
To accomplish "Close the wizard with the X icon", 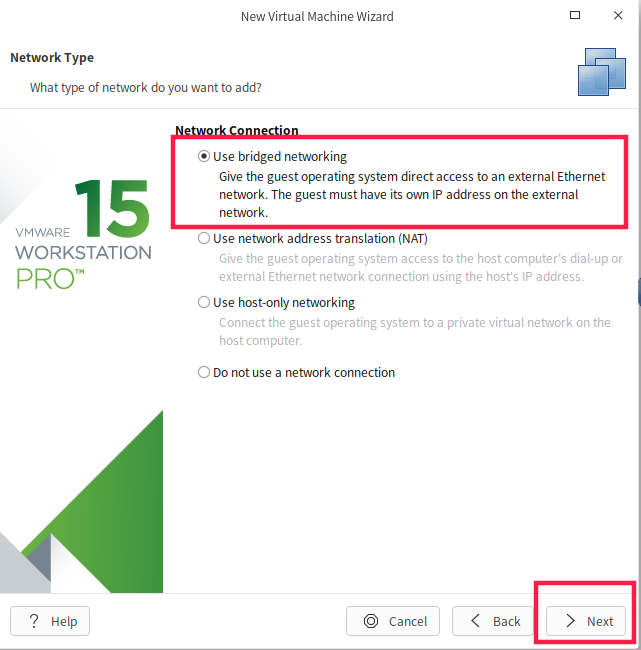I will coord(618,15).
